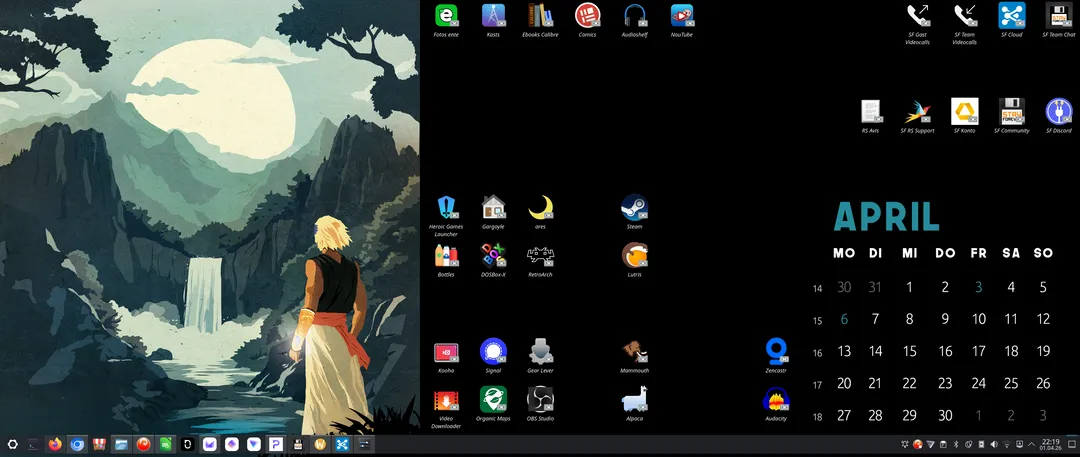The height and width of the screenshot is (457, 1080).
Task: Select April 3 in the calendar widget
Action: coord(978,287)
